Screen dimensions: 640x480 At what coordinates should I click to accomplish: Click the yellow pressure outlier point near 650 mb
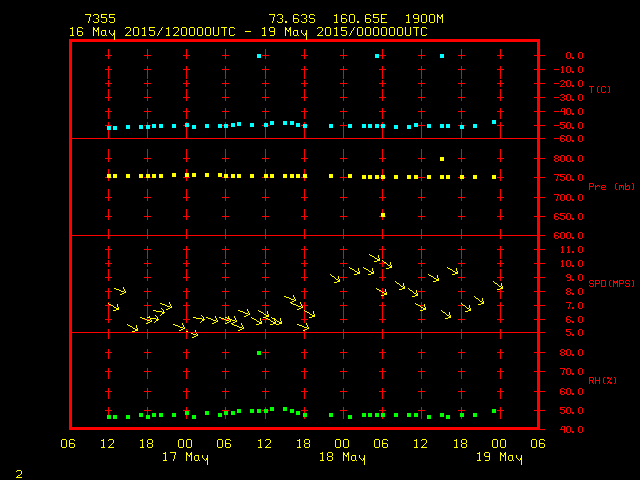pos(382,215)
